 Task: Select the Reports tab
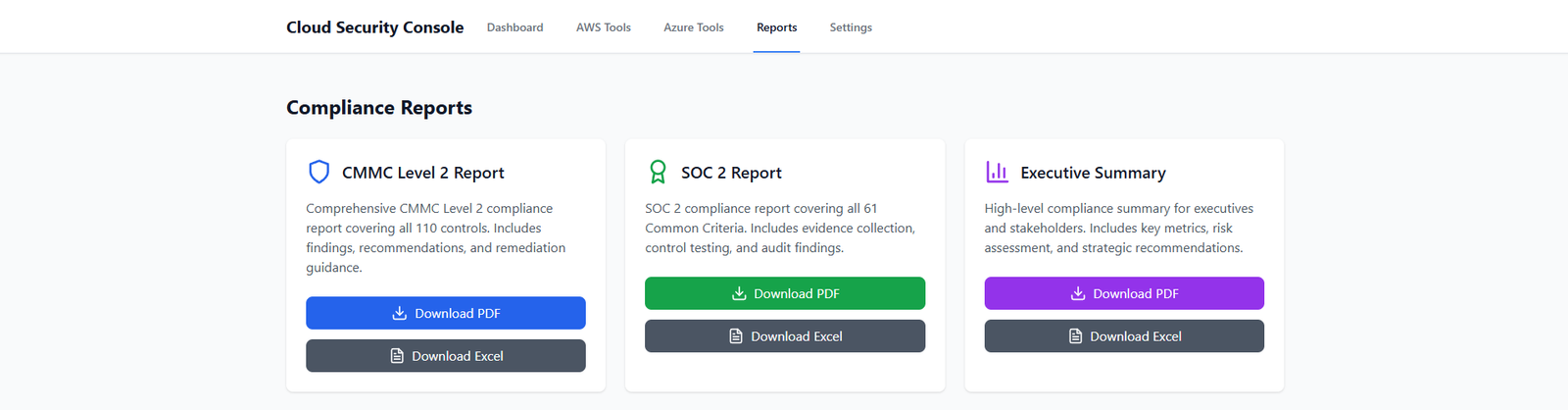776,27
